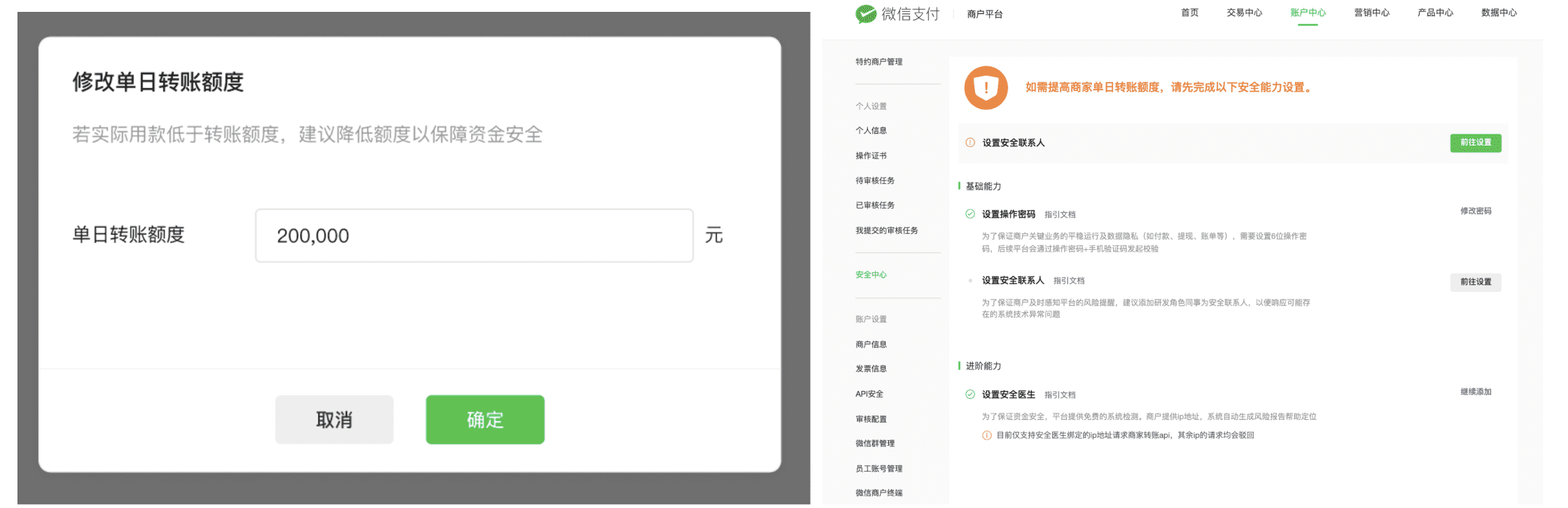Viewport: 1568px width, 508px height.
Task: Click the orange info icon beside 设置安全联系人 banner
Action: coord(970,143)
